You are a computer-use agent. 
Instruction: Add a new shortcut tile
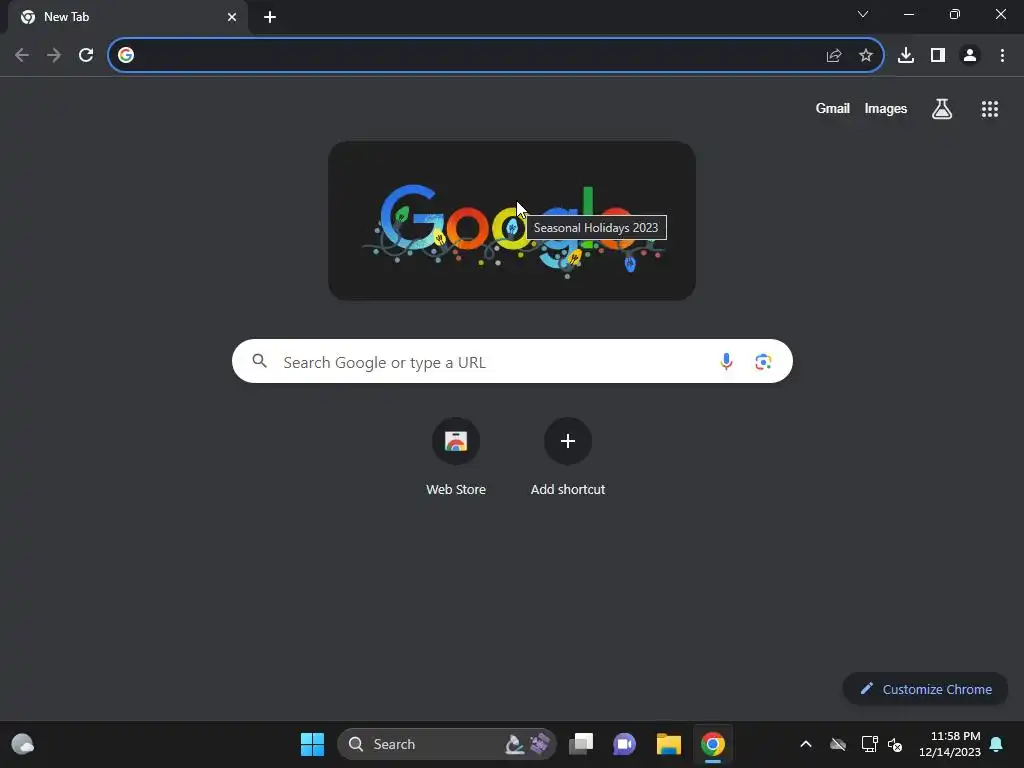tap(568, 457)
